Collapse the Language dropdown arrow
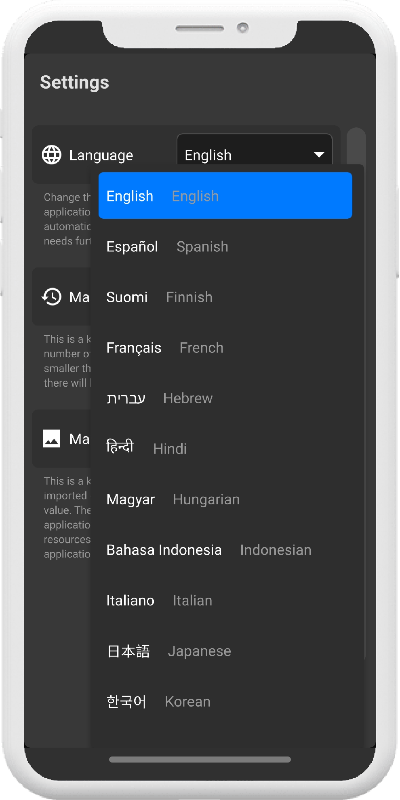The width and height of the screenshot is (400, 800). (319, 155)
